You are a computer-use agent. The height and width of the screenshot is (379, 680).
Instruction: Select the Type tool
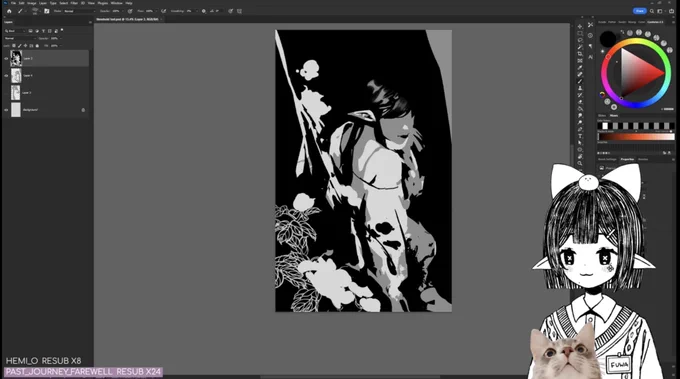click(x=580, y=136)
